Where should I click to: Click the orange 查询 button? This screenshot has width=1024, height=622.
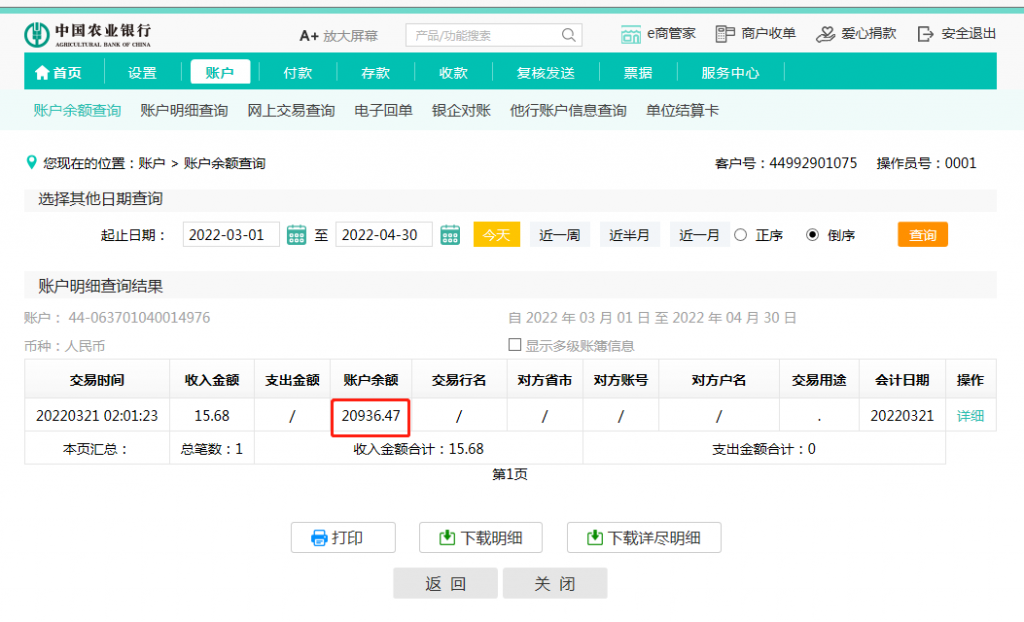coord(922,235)
